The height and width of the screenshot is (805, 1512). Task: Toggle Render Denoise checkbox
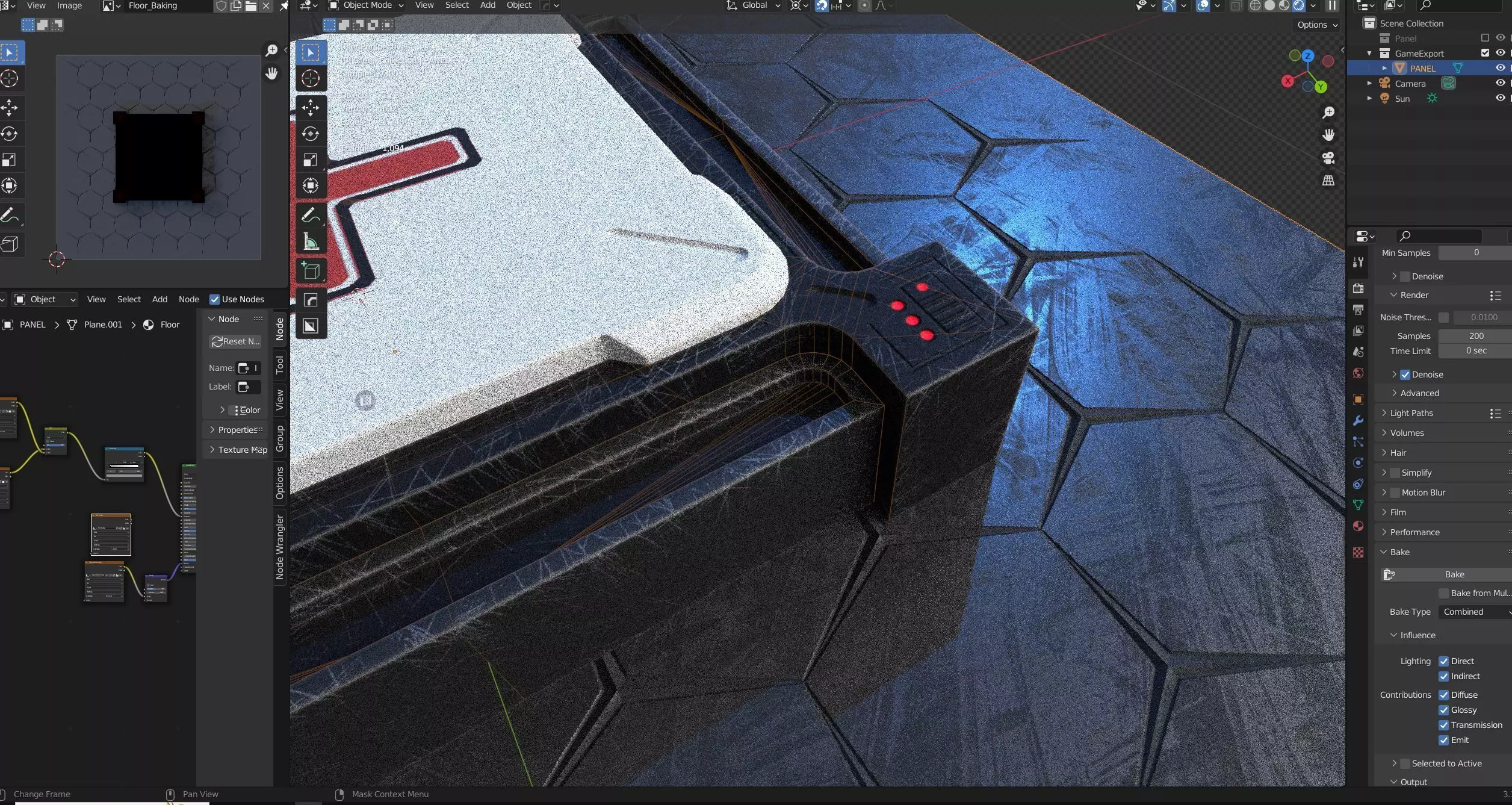tap(1405, 375)
